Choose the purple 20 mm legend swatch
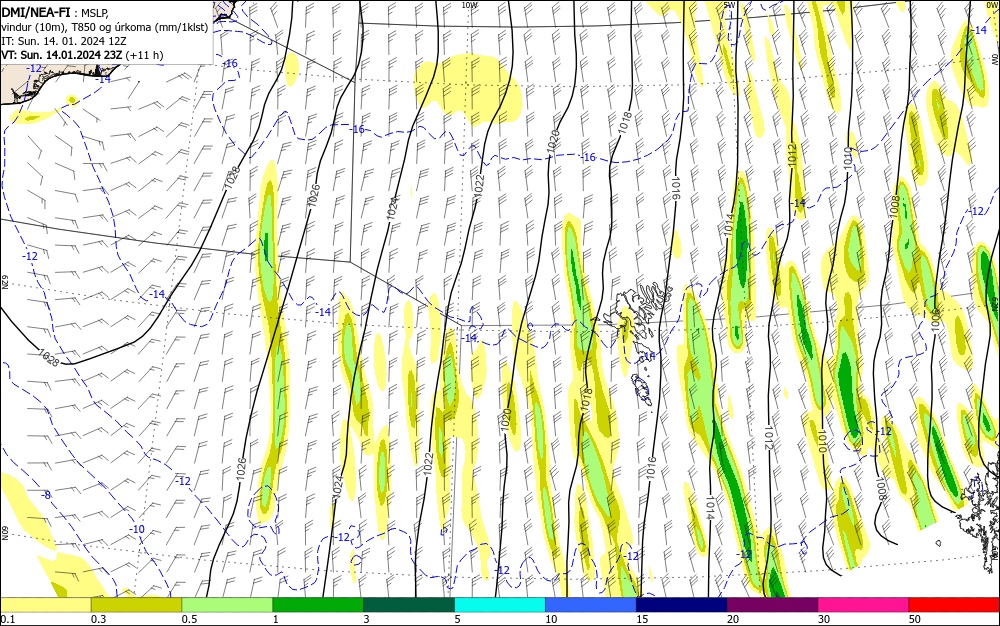 click(x=772, y=604)
